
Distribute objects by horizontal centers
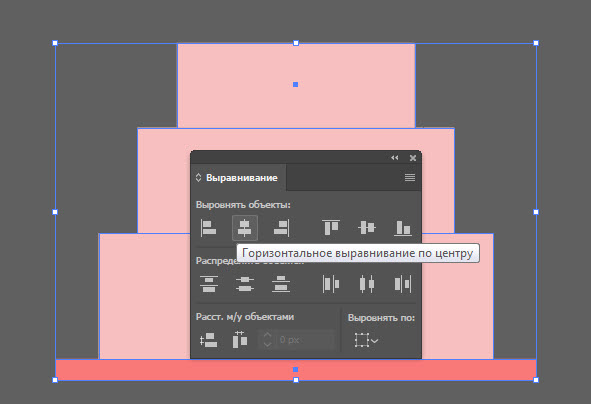tap(367, 284)
